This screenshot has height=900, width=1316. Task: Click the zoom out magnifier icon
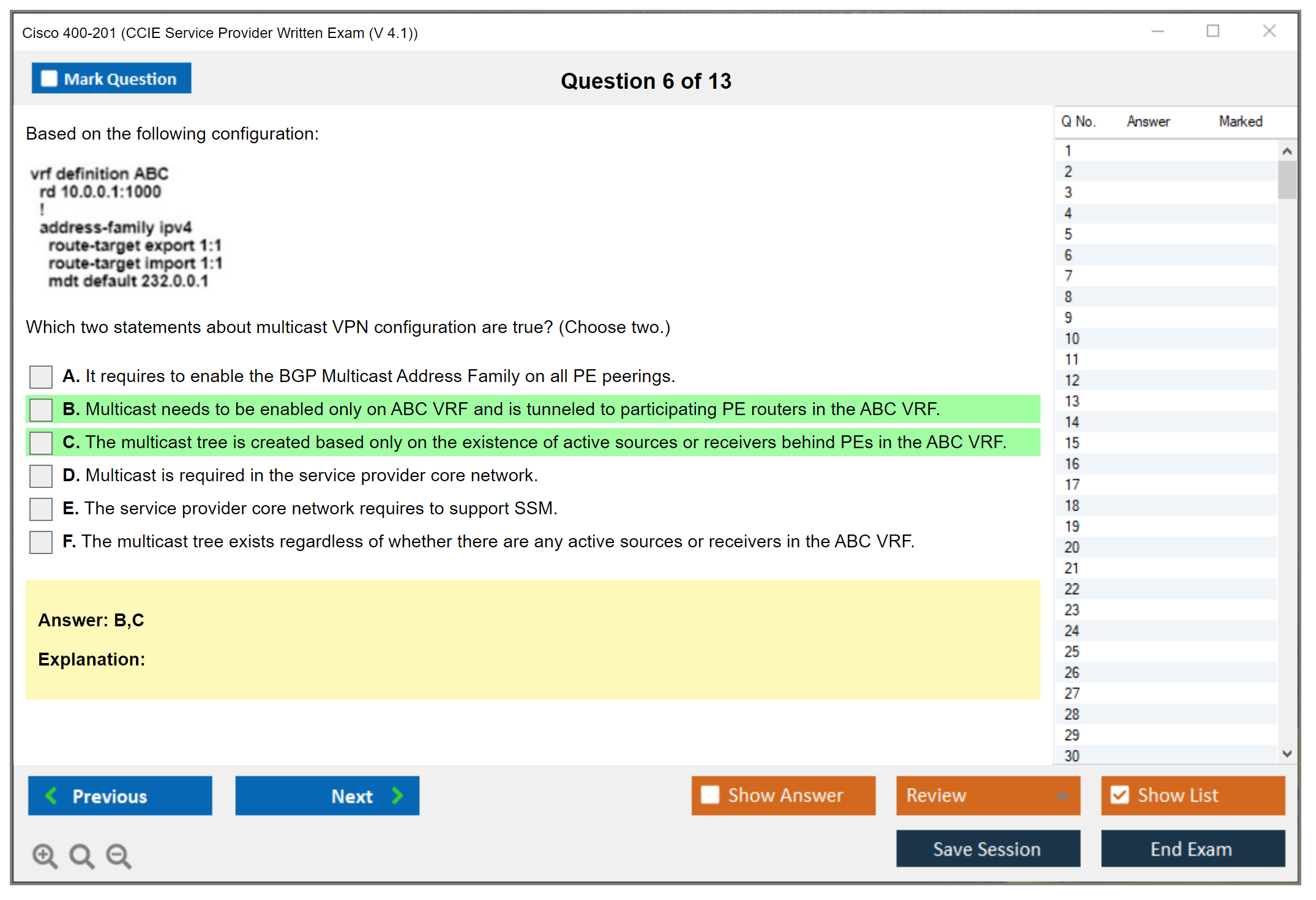[119, 855]
